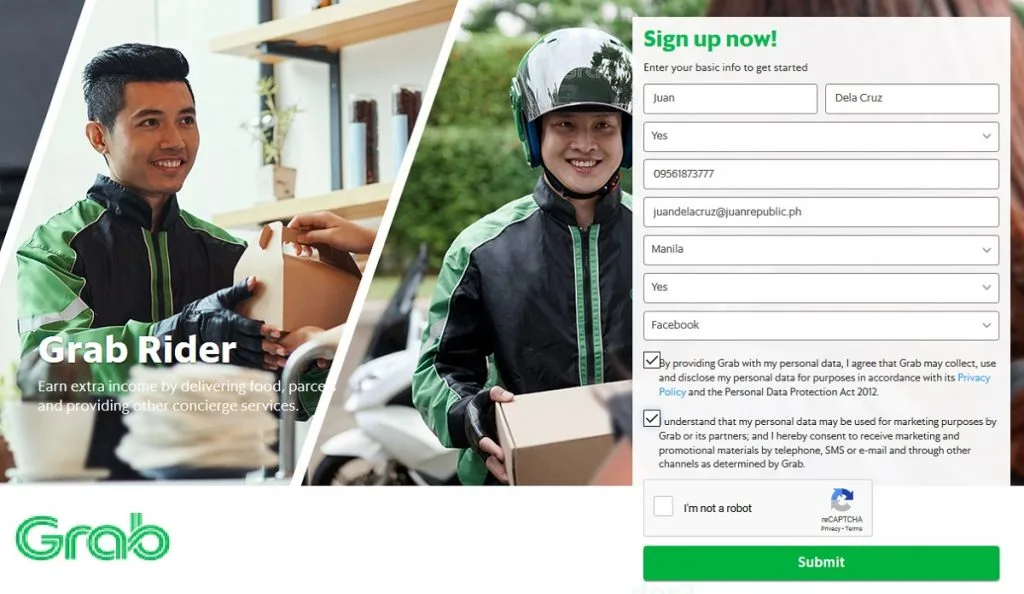Click the email field juandelacruz@juanrepublic.ph
Image resolution: width=1024 pixels, height=594 pixels.
click(x=821, y=212)
